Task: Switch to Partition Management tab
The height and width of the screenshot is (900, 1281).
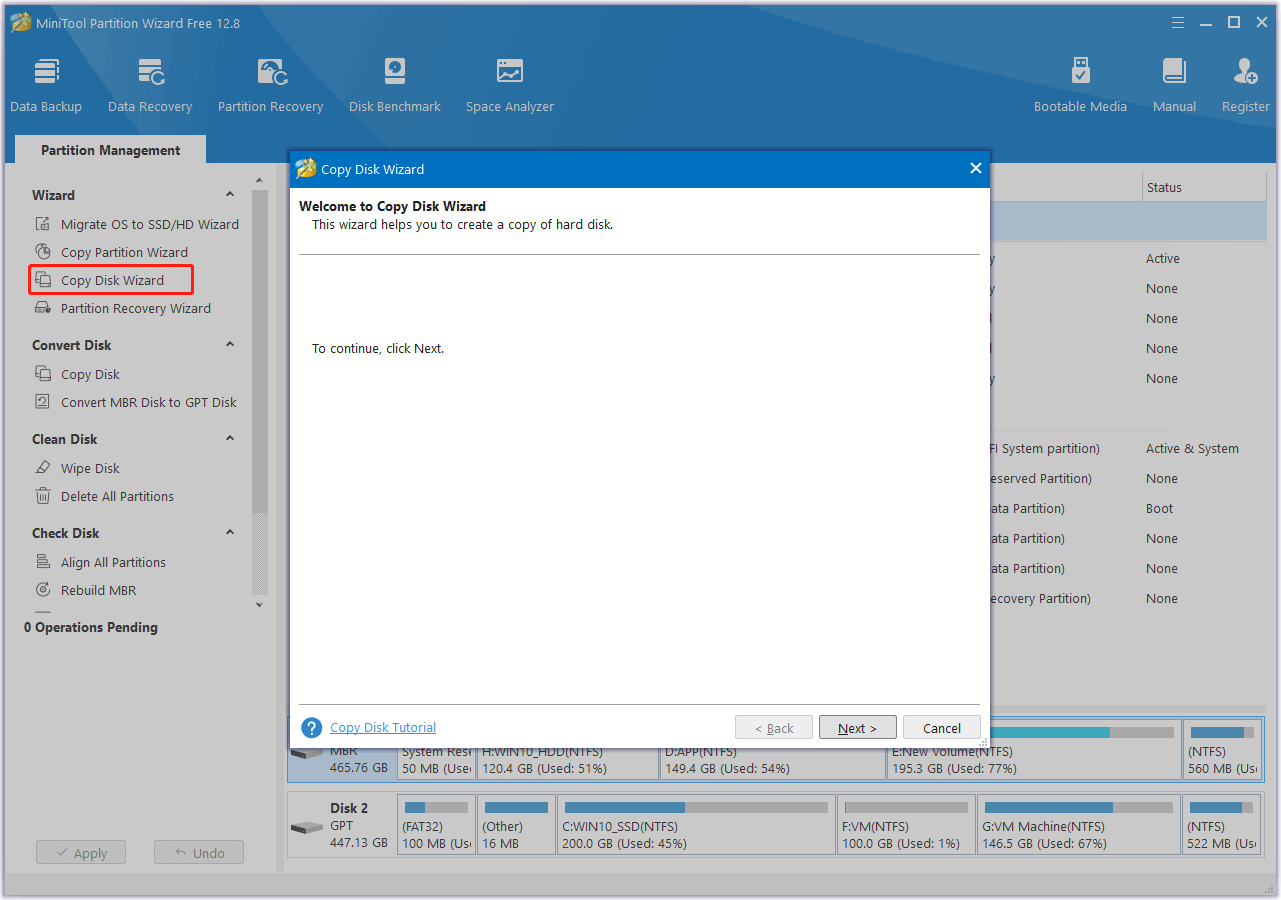Action: [111, 150]
